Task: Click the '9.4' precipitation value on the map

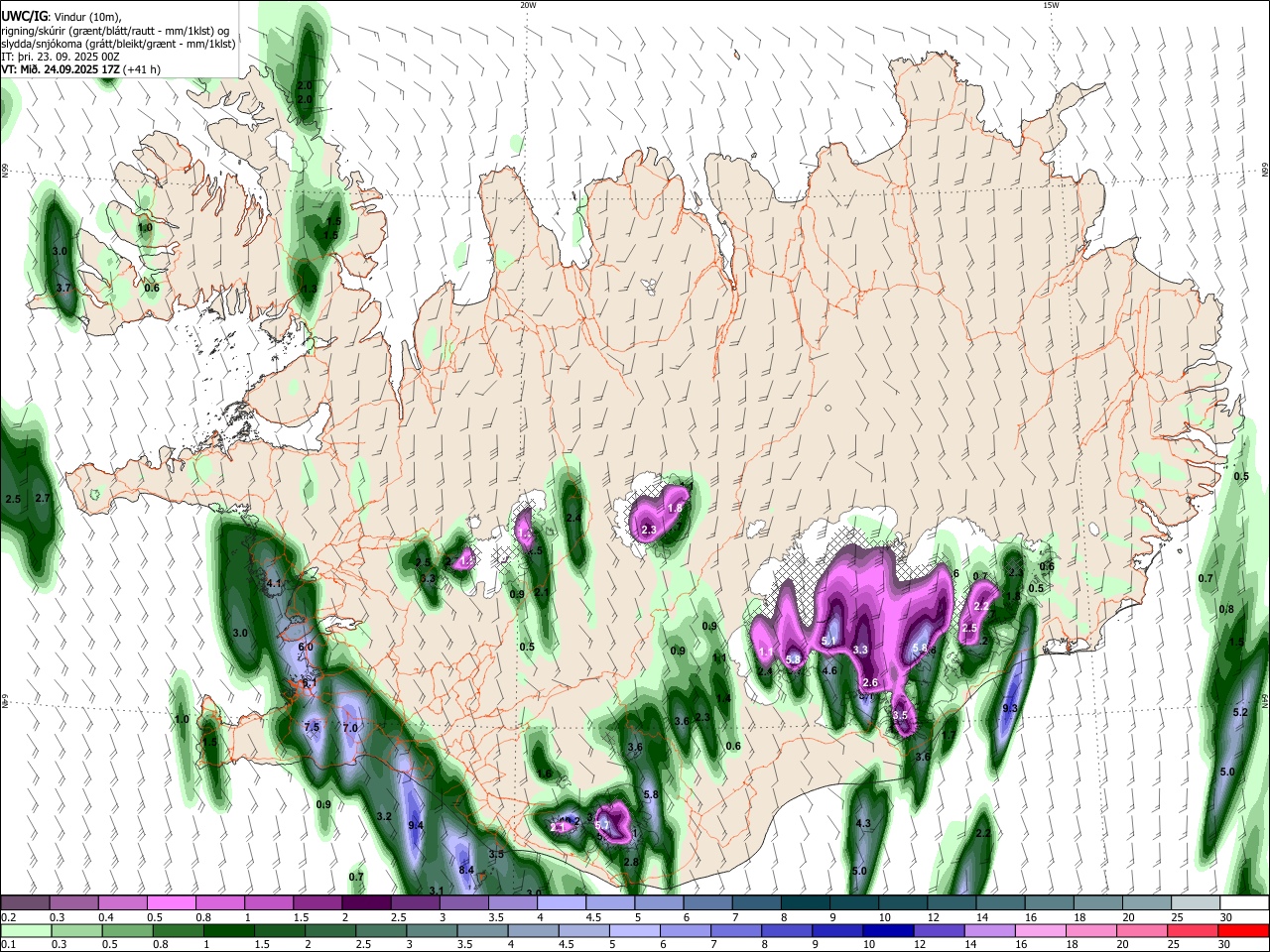Action: [416, 825]
